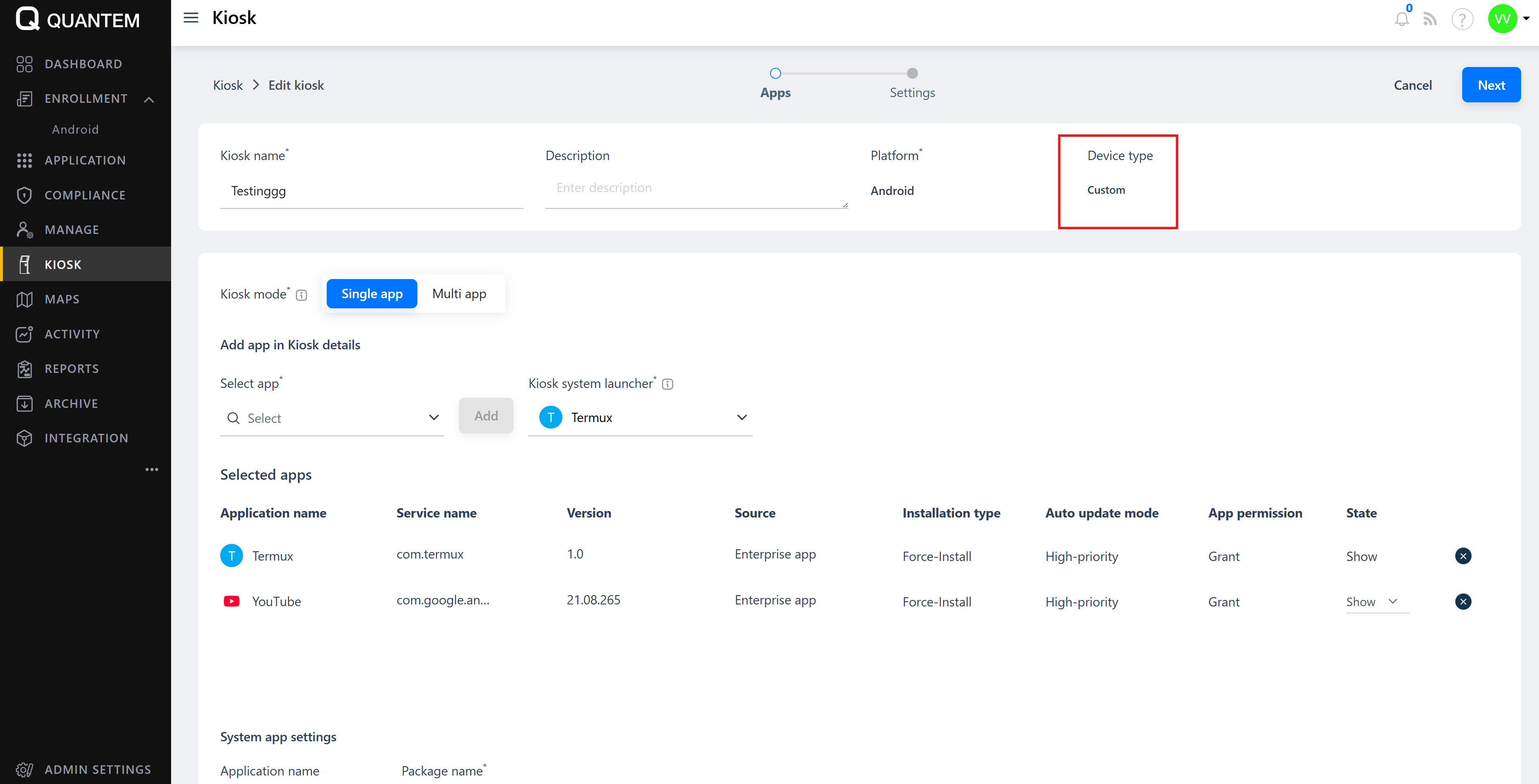Click the sidebar three-dots more icon
1539x784 pixels.
[x=152, y=469]
